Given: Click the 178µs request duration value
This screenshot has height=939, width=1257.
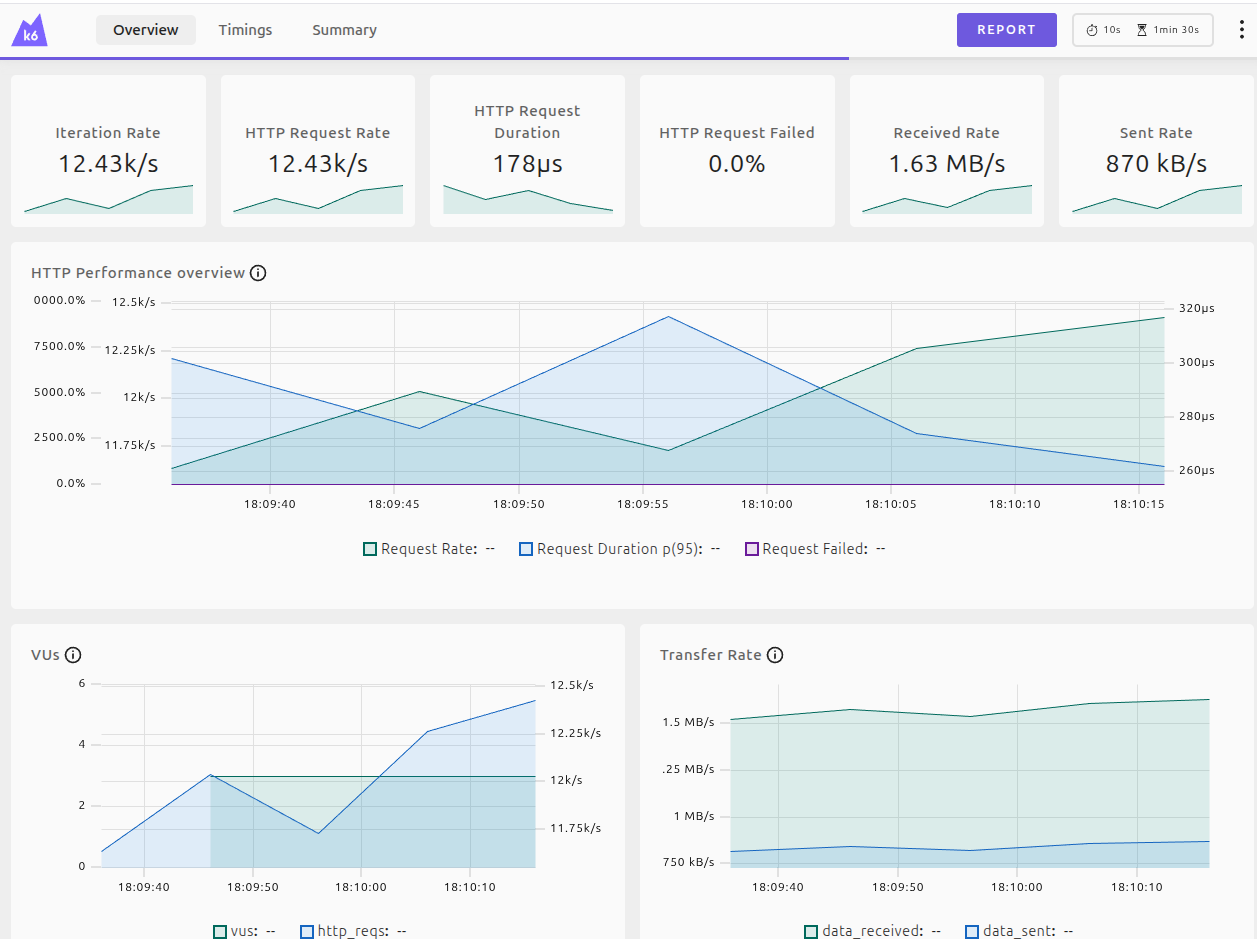Looking at the screenshot, I should pos(528,163).
